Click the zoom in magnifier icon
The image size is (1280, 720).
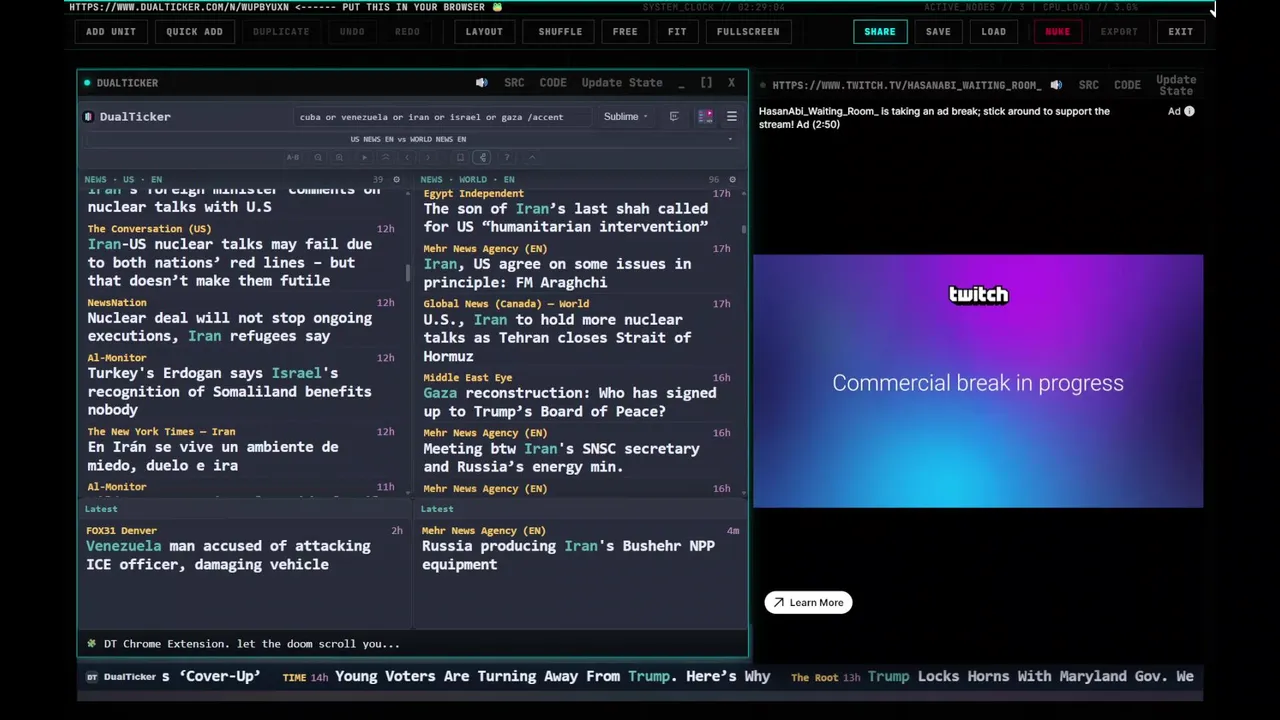339,157
